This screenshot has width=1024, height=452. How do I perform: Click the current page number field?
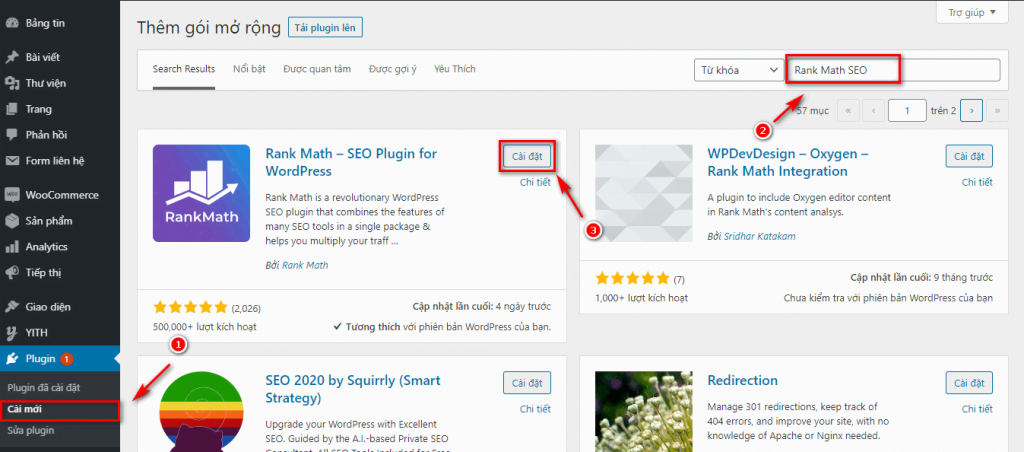[x=907, y=110]
